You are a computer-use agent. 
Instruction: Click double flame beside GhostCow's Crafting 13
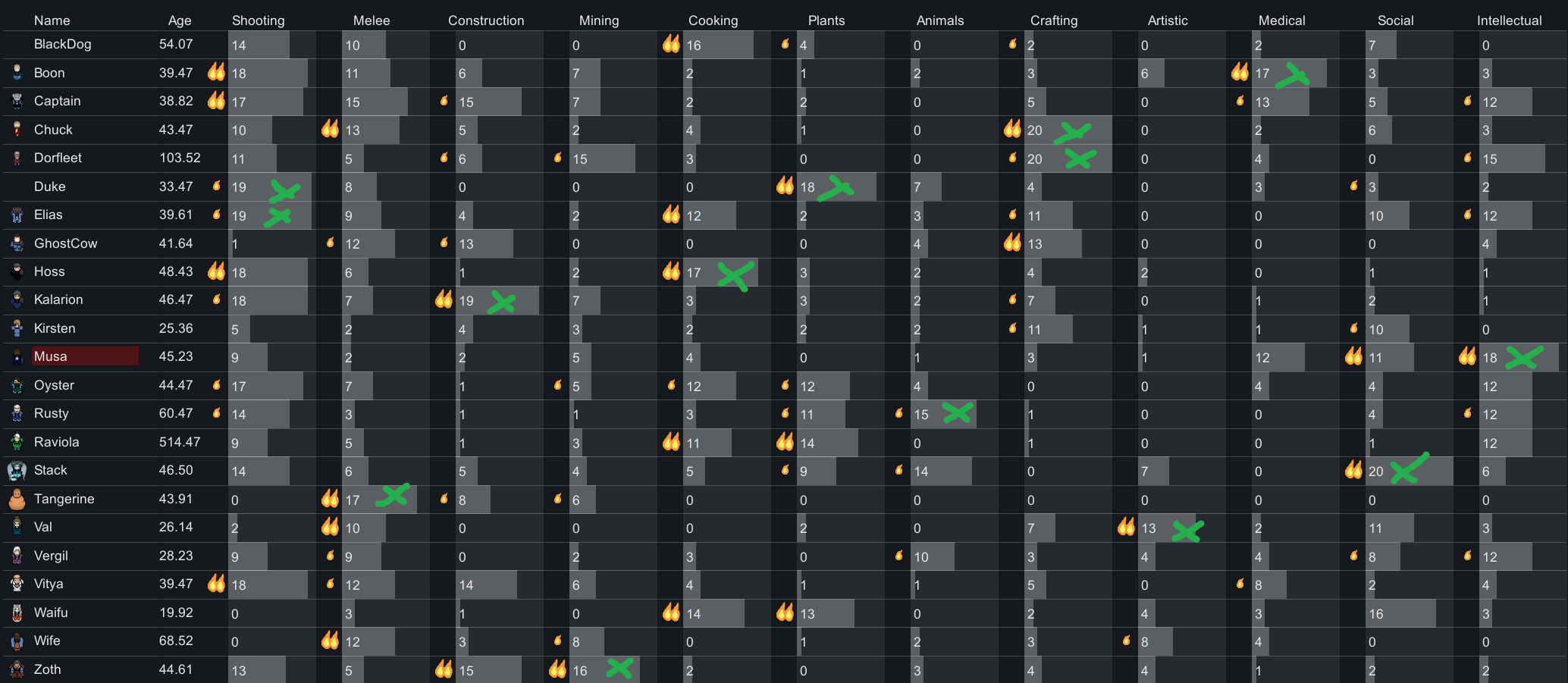click(1012, 243)
